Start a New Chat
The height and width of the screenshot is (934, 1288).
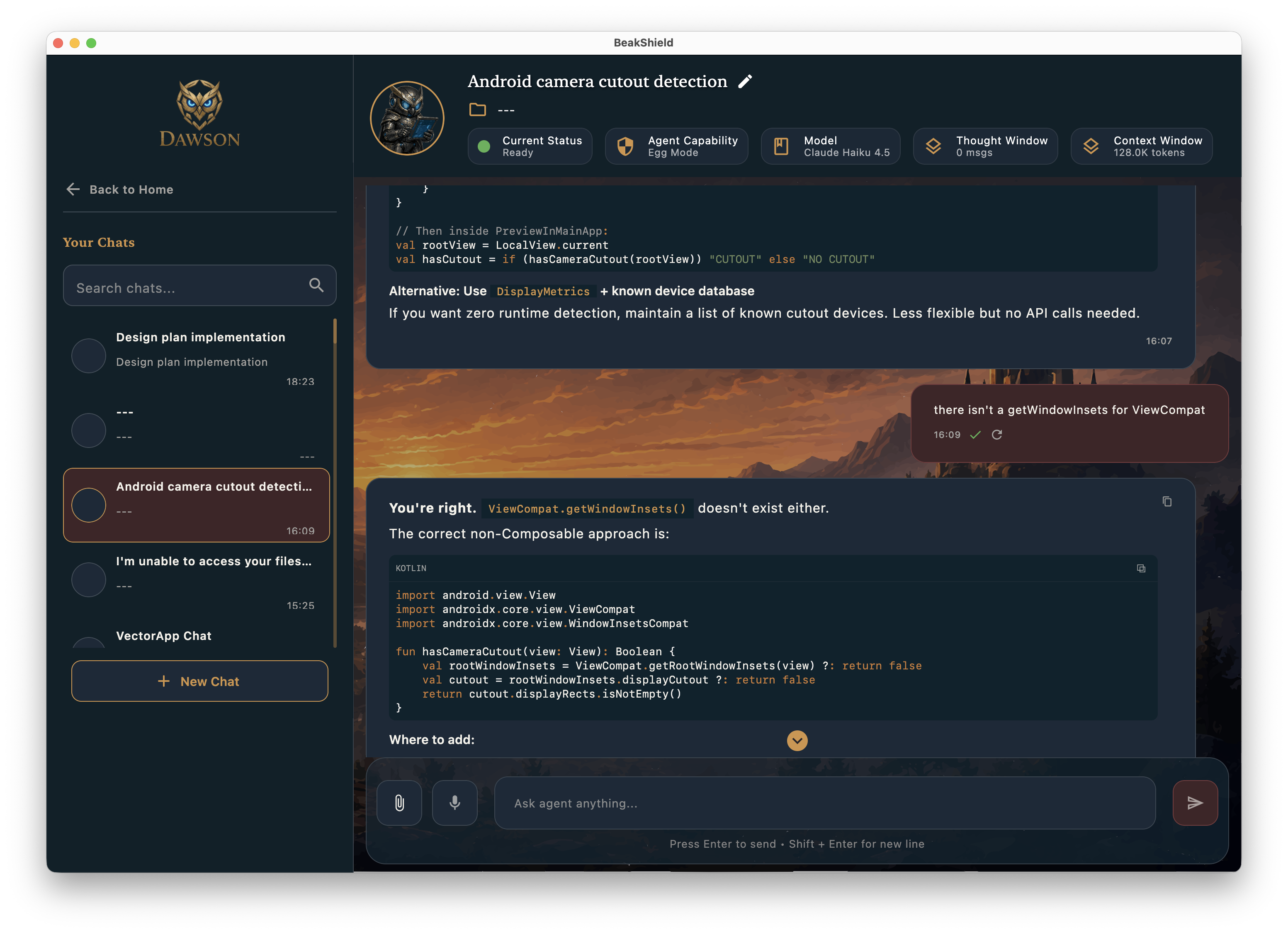click(x=199, y=681)
